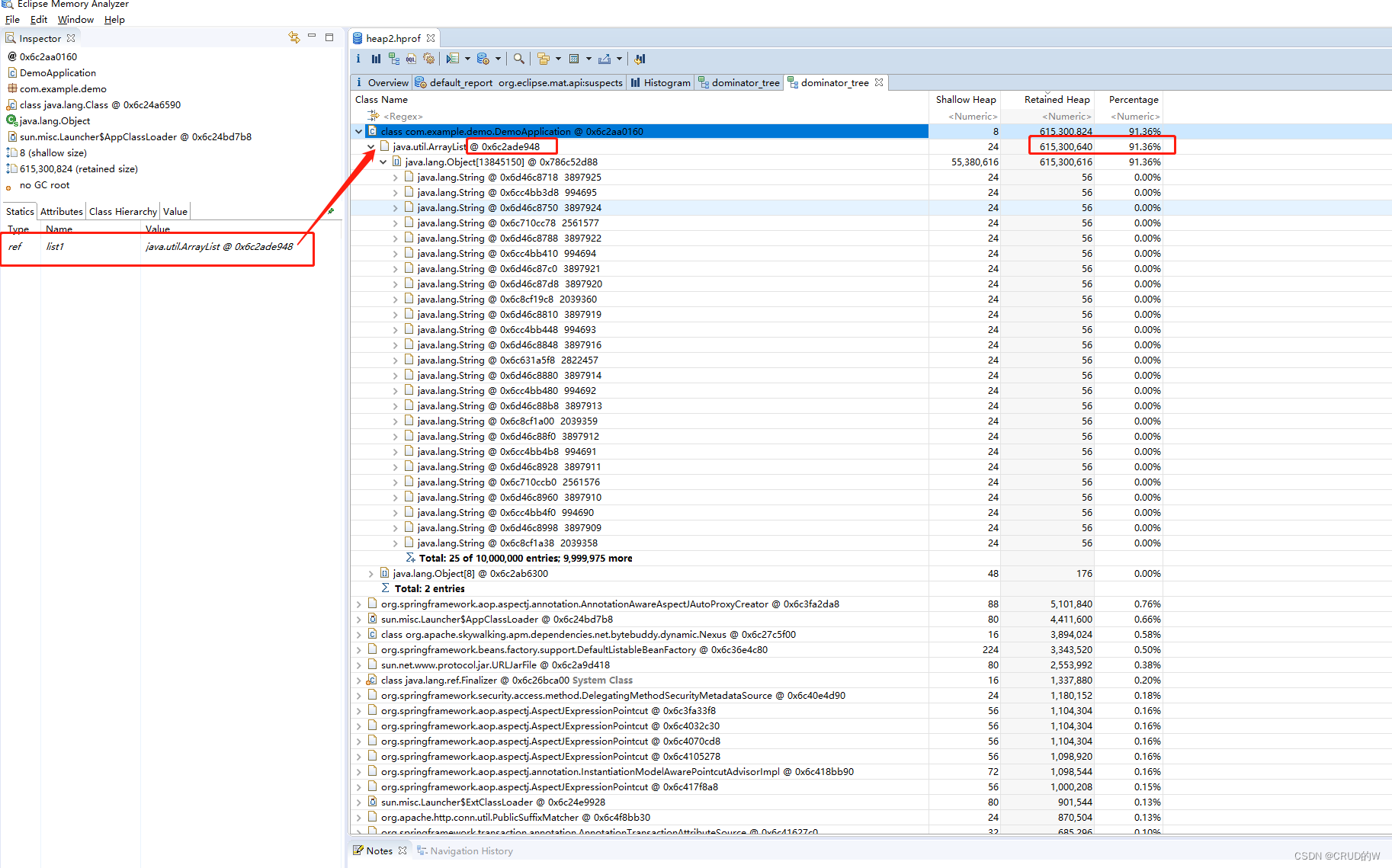Expand AnnotationAwareAspectJAutoProxyCreator row

click(x=358, y=604)
